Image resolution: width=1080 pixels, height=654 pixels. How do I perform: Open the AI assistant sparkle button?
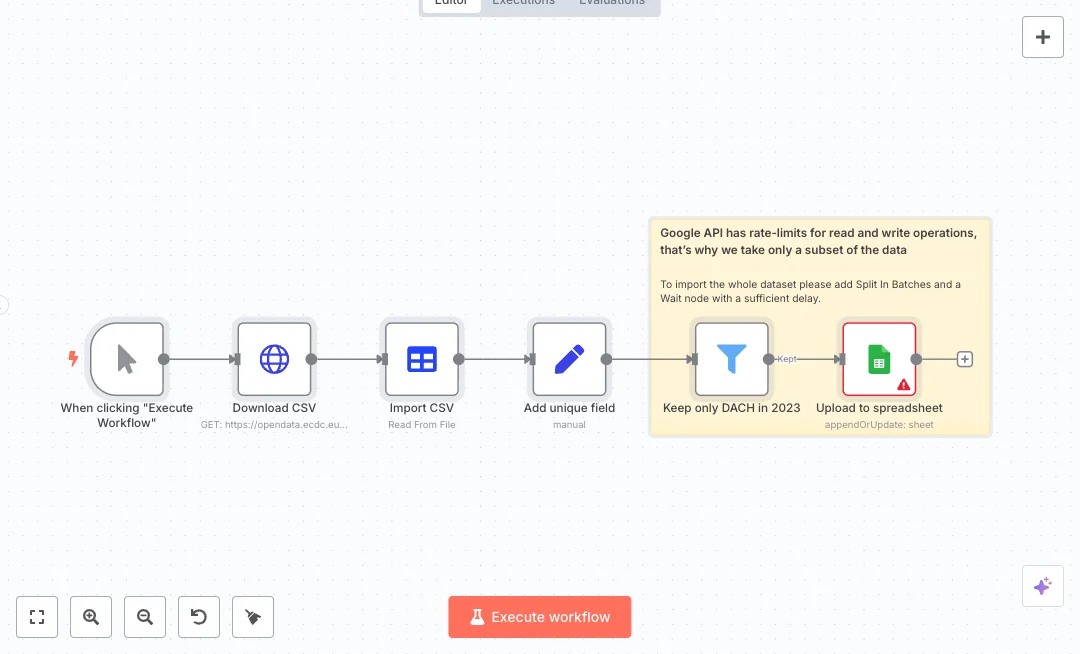point(1042,586)
